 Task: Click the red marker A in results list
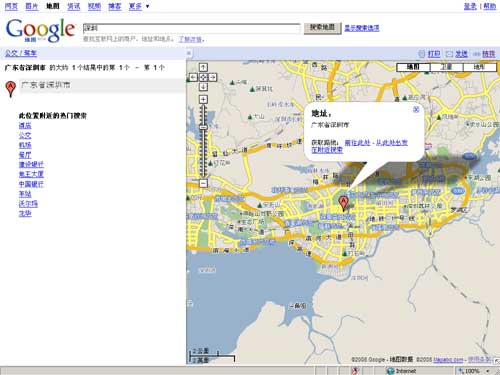(x=11, y=89)
